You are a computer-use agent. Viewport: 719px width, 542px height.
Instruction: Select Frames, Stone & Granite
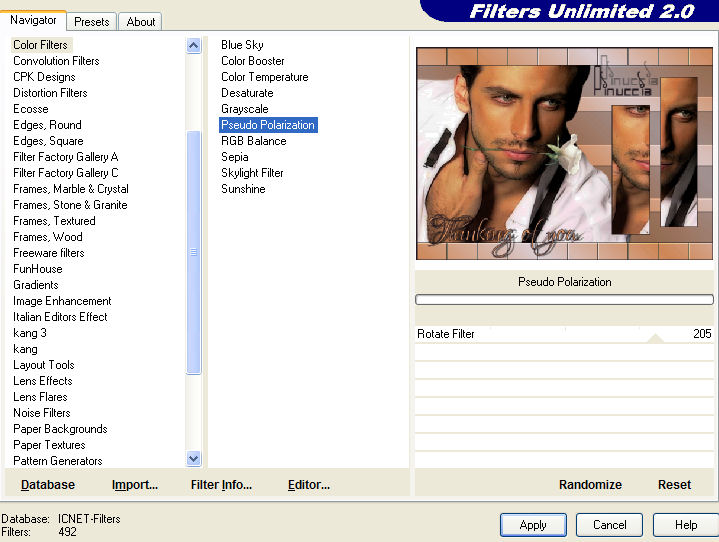(70, 205)
